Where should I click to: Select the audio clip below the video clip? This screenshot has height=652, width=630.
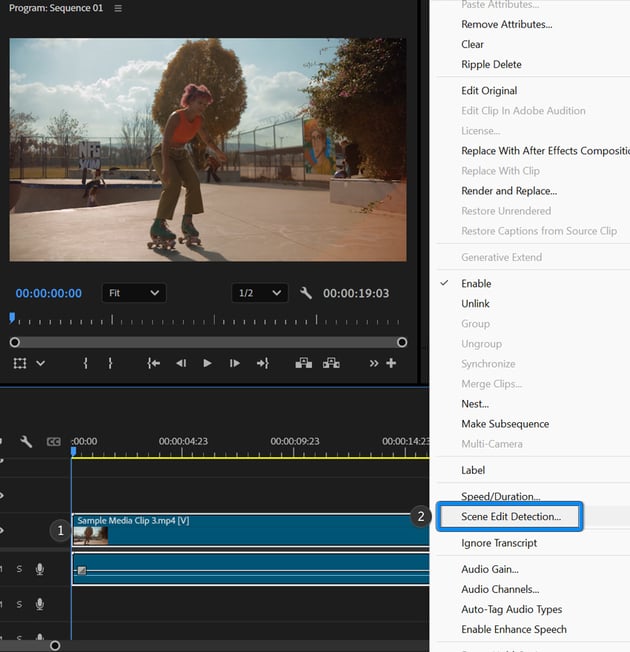tap(251, 569)
